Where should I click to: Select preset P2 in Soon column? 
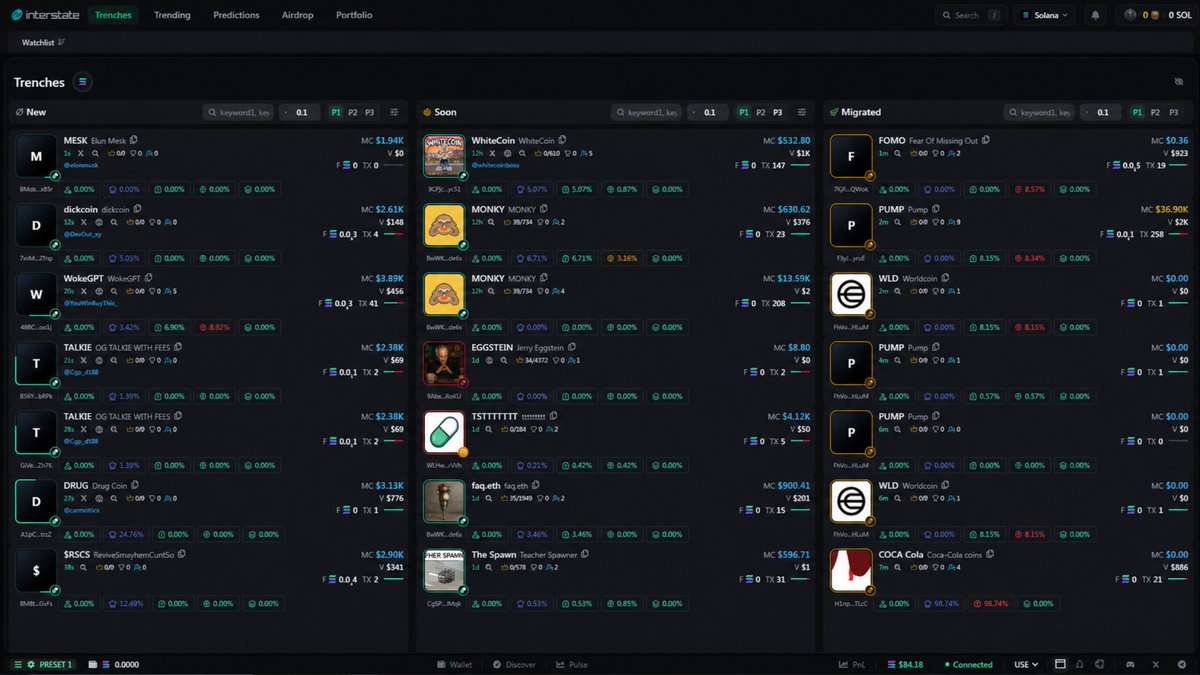[761, 112]
